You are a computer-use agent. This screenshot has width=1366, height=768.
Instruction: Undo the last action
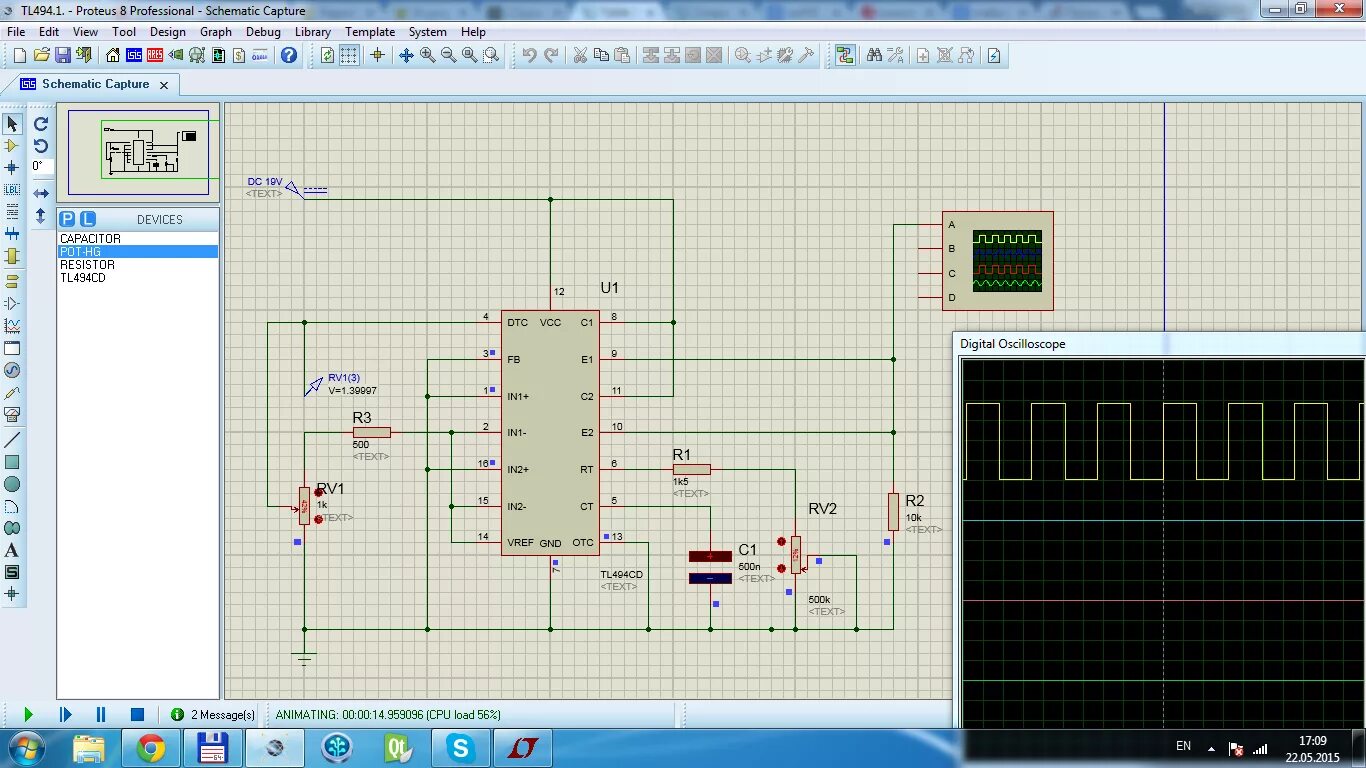point(529,55)
